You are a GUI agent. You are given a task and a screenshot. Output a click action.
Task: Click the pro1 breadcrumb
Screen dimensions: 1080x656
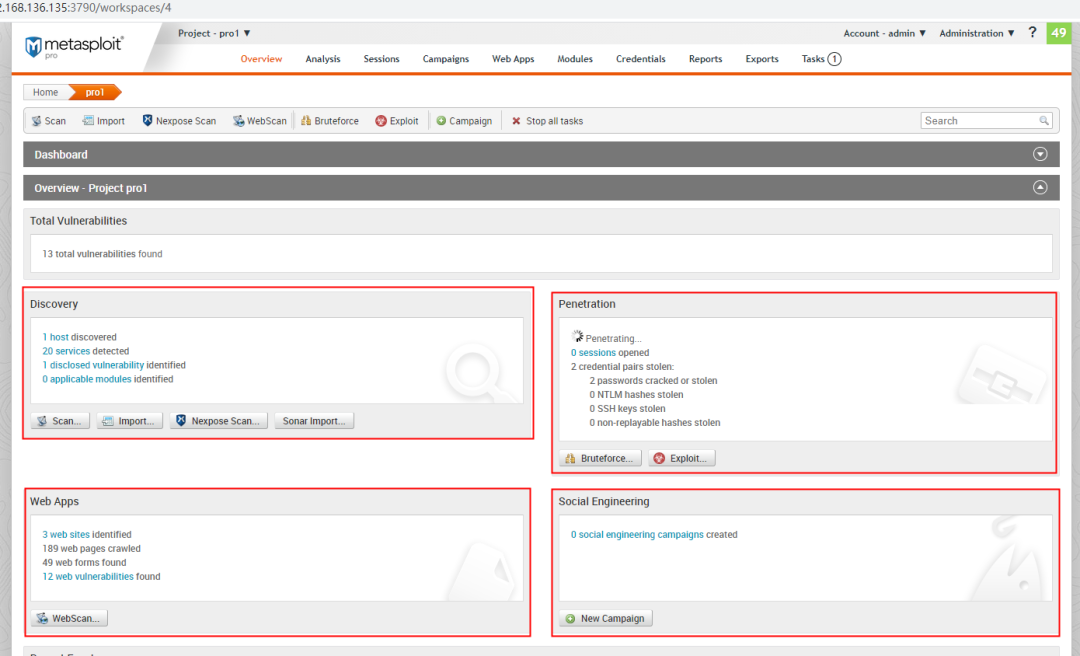pyautogui.click(x=94, y=92)
